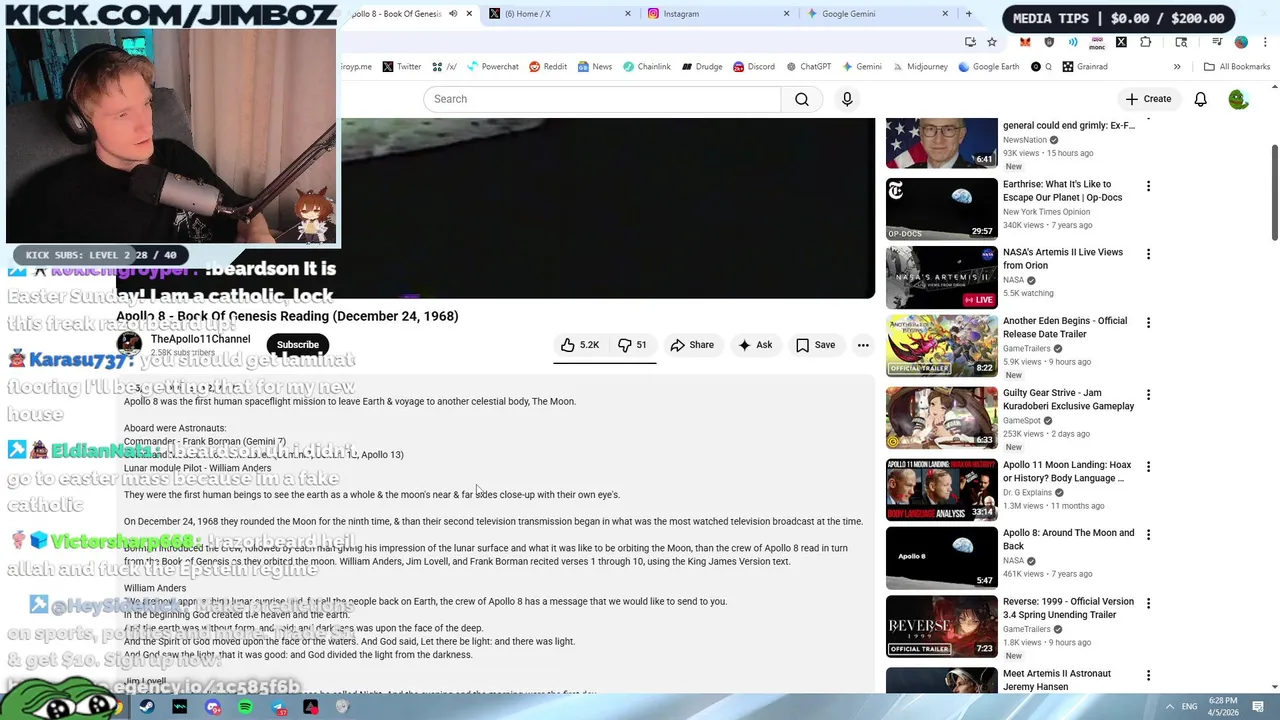The height and width of the screenshot is (720, 1280).
Task: Open Apollo 11 Moon Landing: Hoax or History title
Action: (1067, 472)
